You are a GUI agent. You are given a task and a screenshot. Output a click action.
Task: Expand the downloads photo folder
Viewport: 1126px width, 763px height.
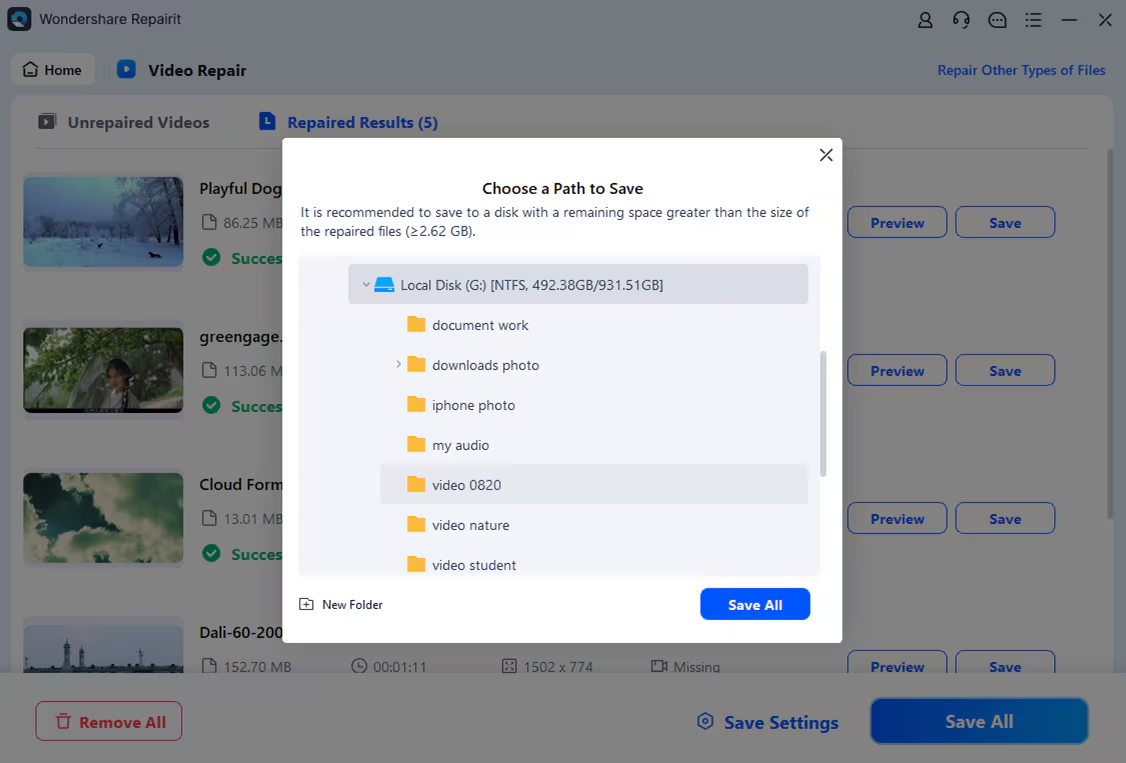coord(398,365)
